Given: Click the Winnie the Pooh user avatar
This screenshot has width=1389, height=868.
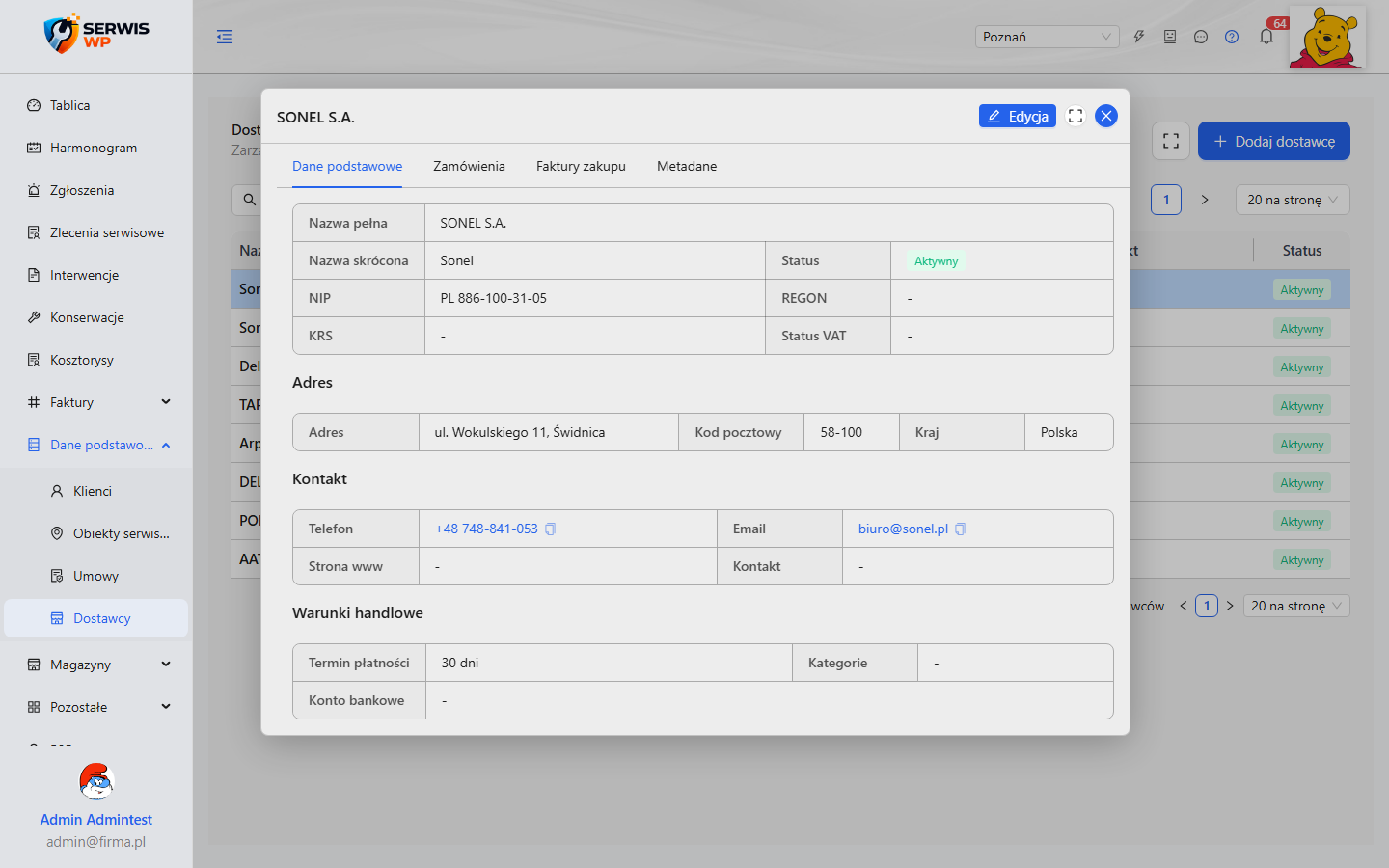Looking at the screenshot, I should click(x=1327, y=38).
